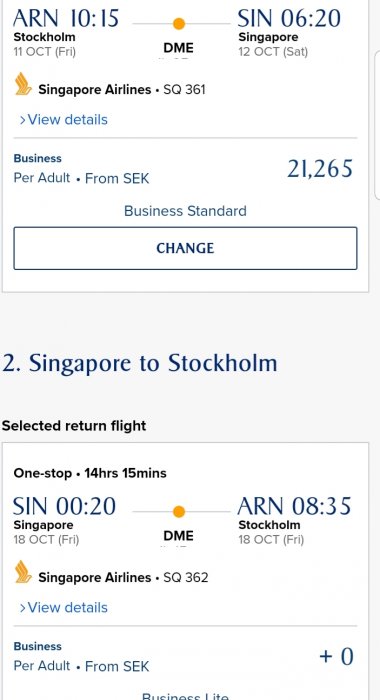This screenshot has width=380, height=700.
Task: Click the Singapore Airlines logo for SQ 361
Action: [x=23, y=84]
